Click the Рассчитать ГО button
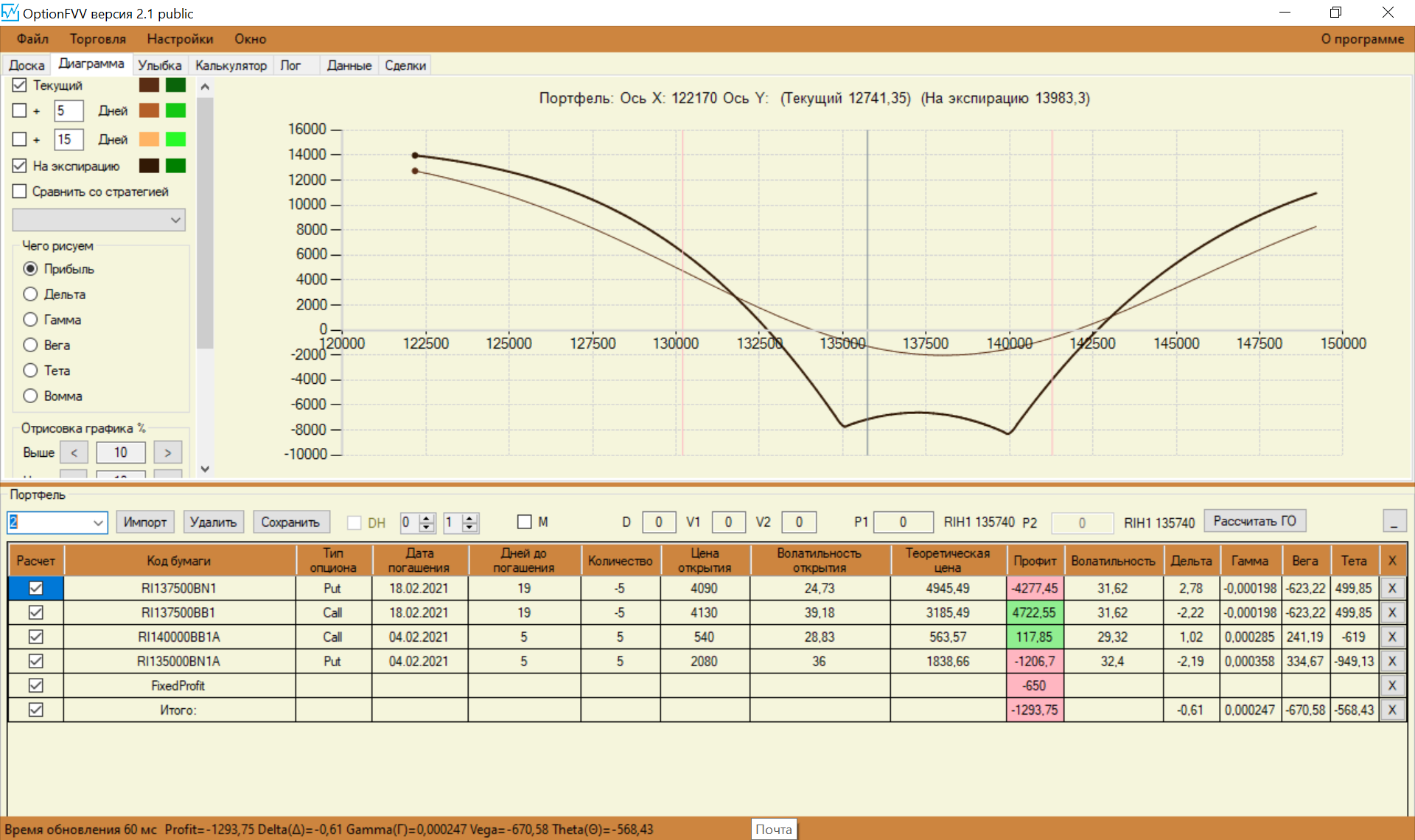Image resolution: width=1415 pixels, height=840 pixels. (x=1254, y=521)
